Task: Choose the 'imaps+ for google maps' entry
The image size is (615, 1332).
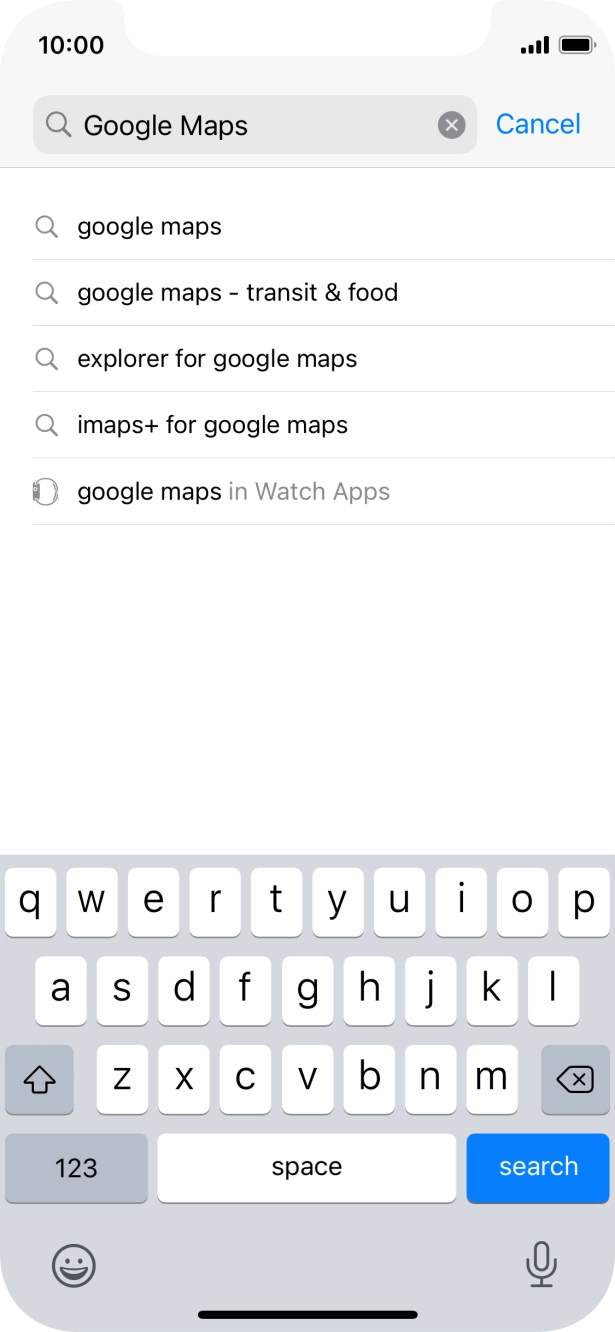Action: tap(212, 425)
